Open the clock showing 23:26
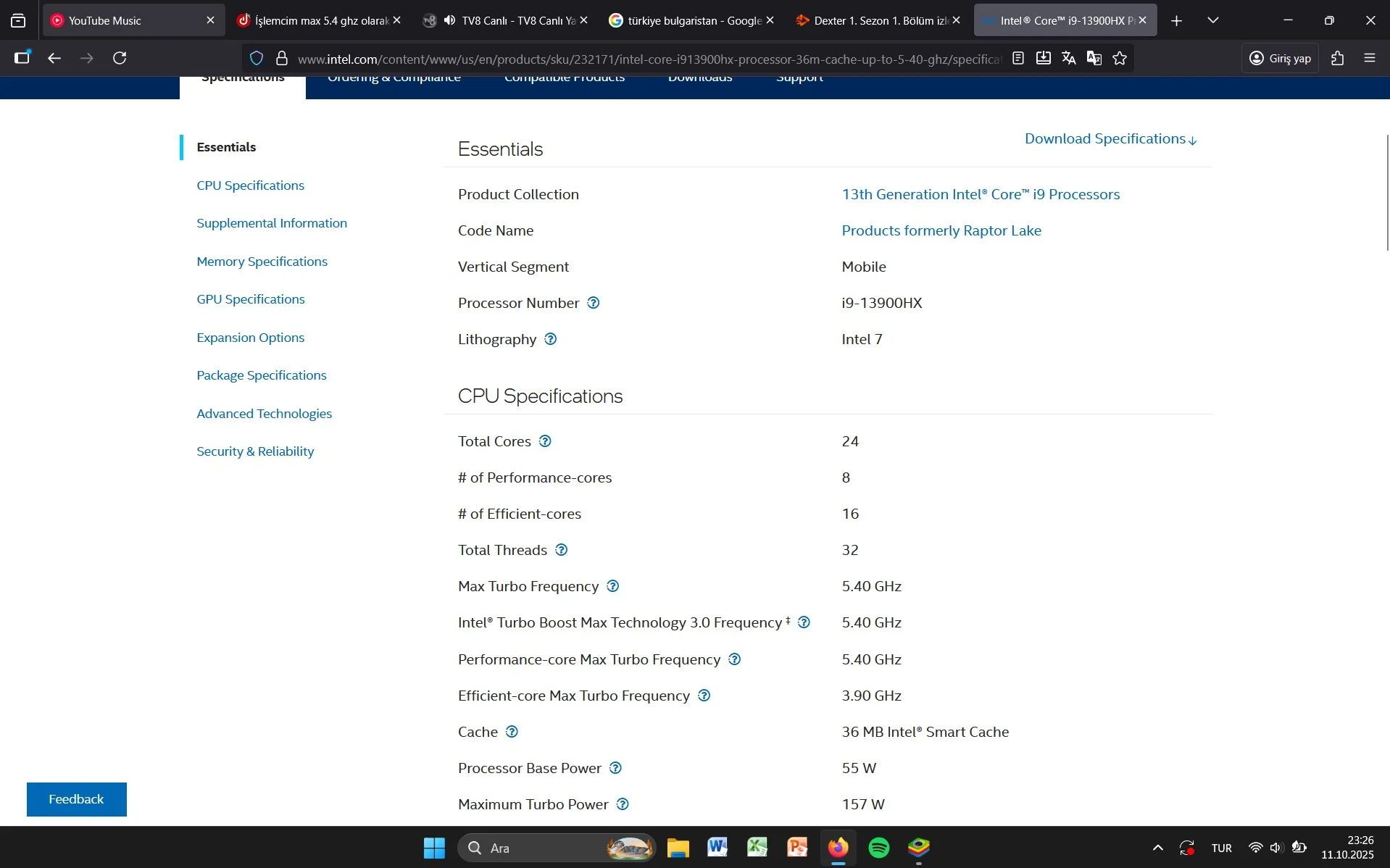This screenshot has height=868, width=1390. click(x=1347, y=848)
